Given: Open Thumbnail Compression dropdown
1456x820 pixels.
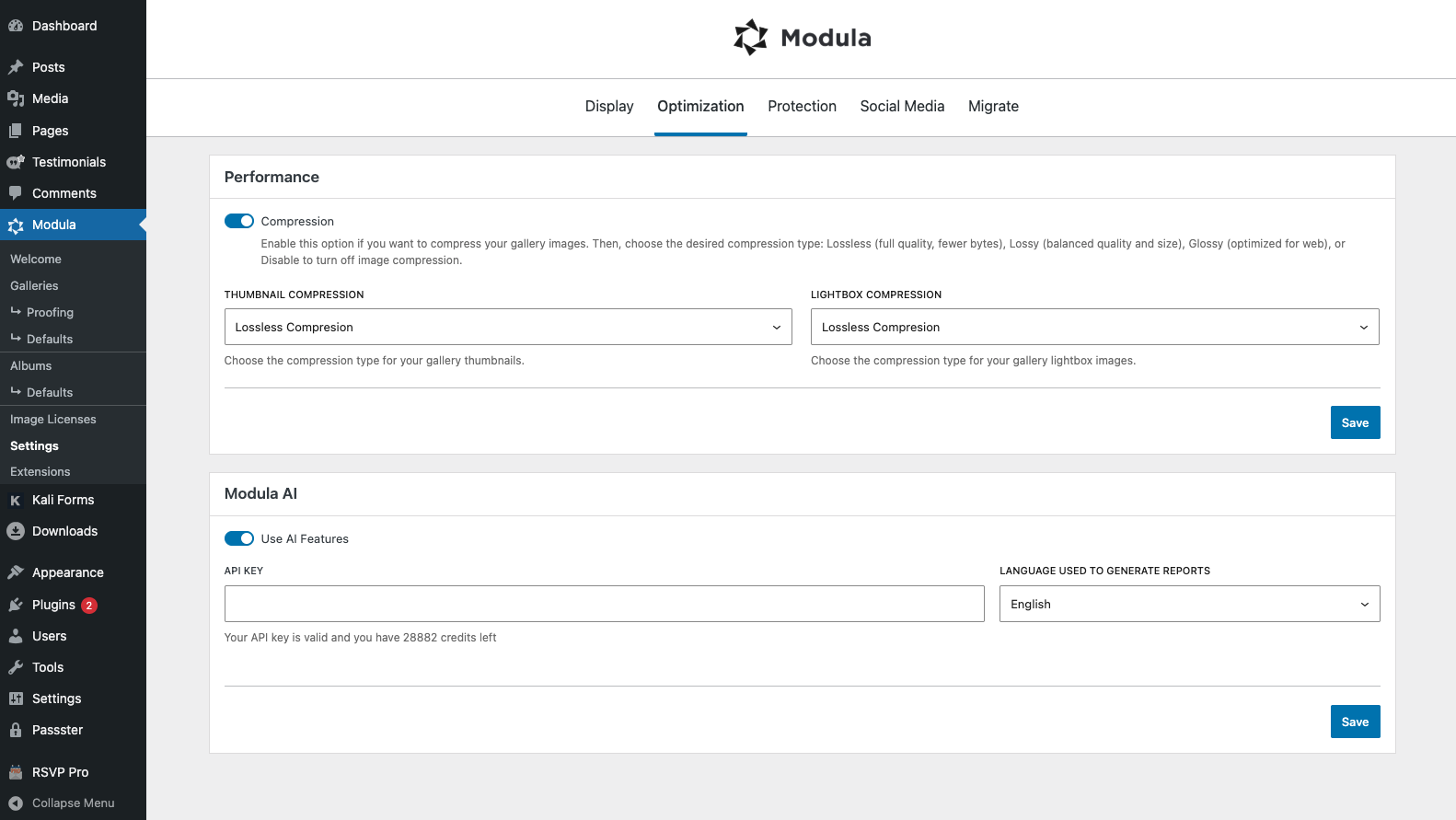Looking at the screenshot, I should point(507,327).
